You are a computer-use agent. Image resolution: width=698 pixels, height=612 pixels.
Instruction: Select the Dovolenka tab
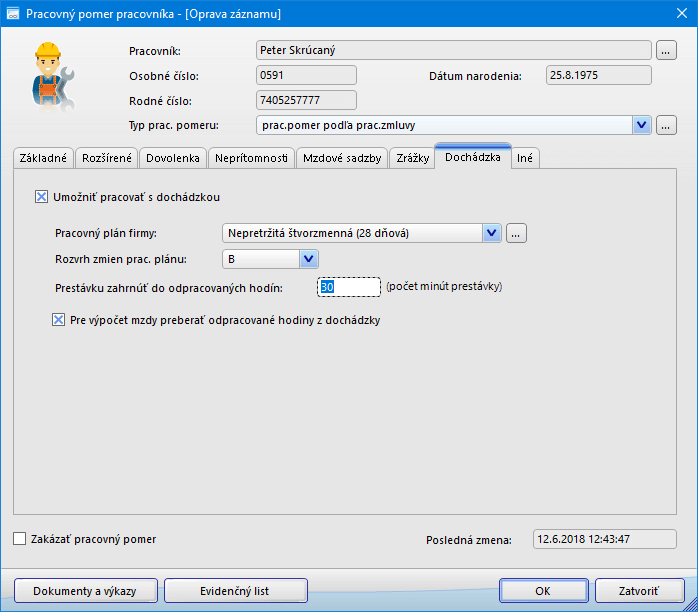point(174,158)
